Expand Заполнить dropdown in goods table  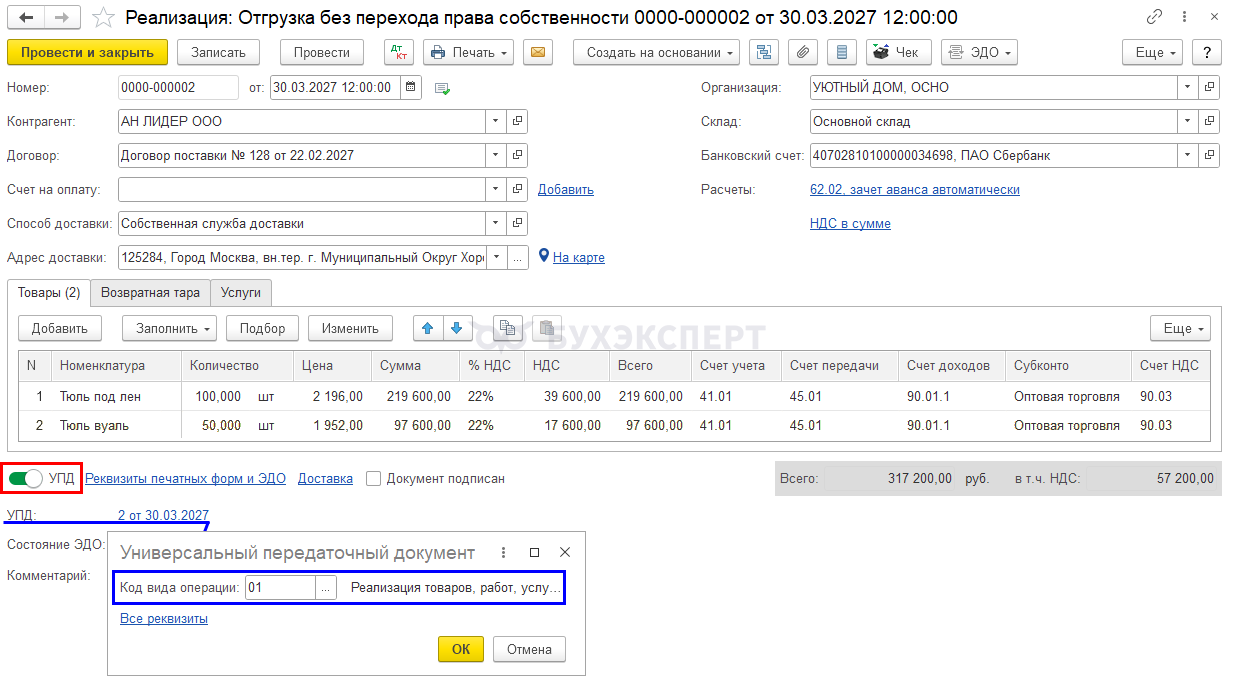(169, 328)
